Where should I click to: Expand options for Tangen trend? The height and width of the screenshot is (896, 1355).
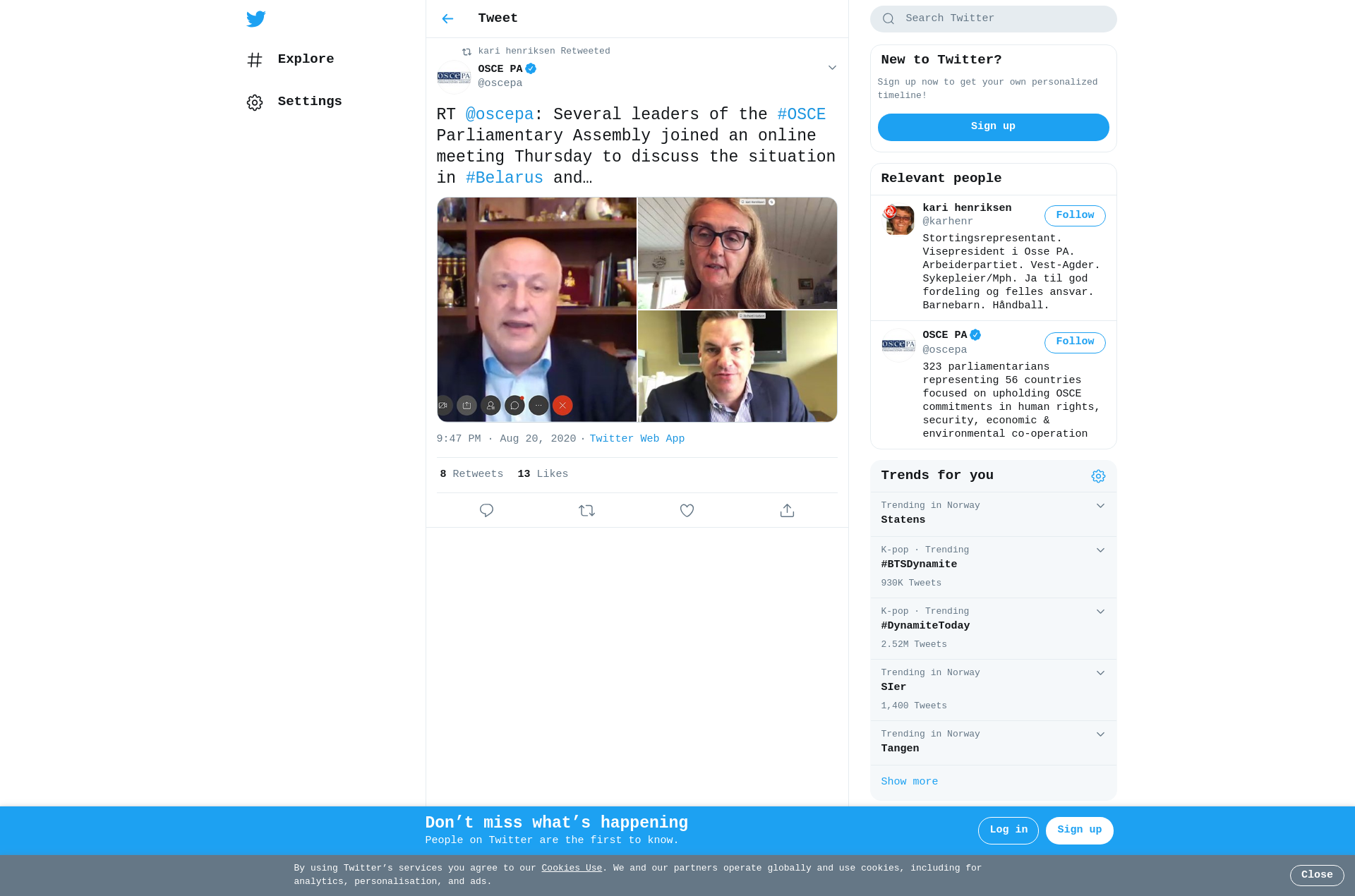tap(1100, 734)
